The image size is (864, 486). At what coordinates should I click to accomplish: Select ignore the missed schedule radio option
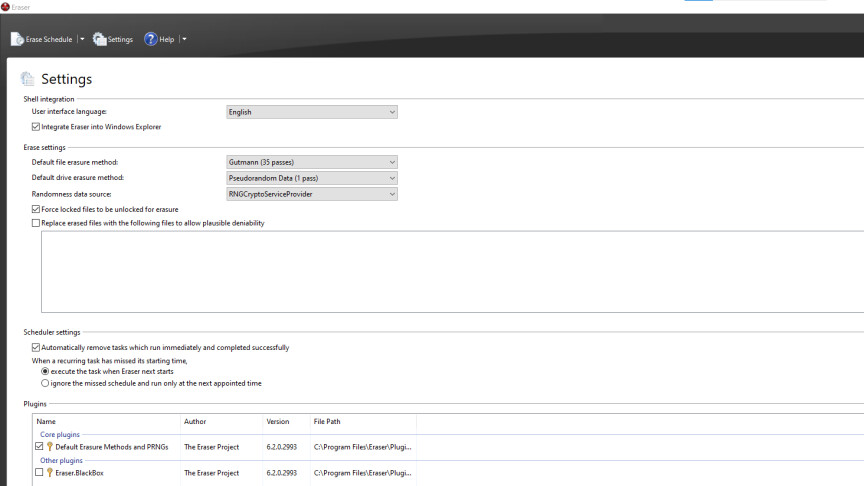[x=45, y=383]
